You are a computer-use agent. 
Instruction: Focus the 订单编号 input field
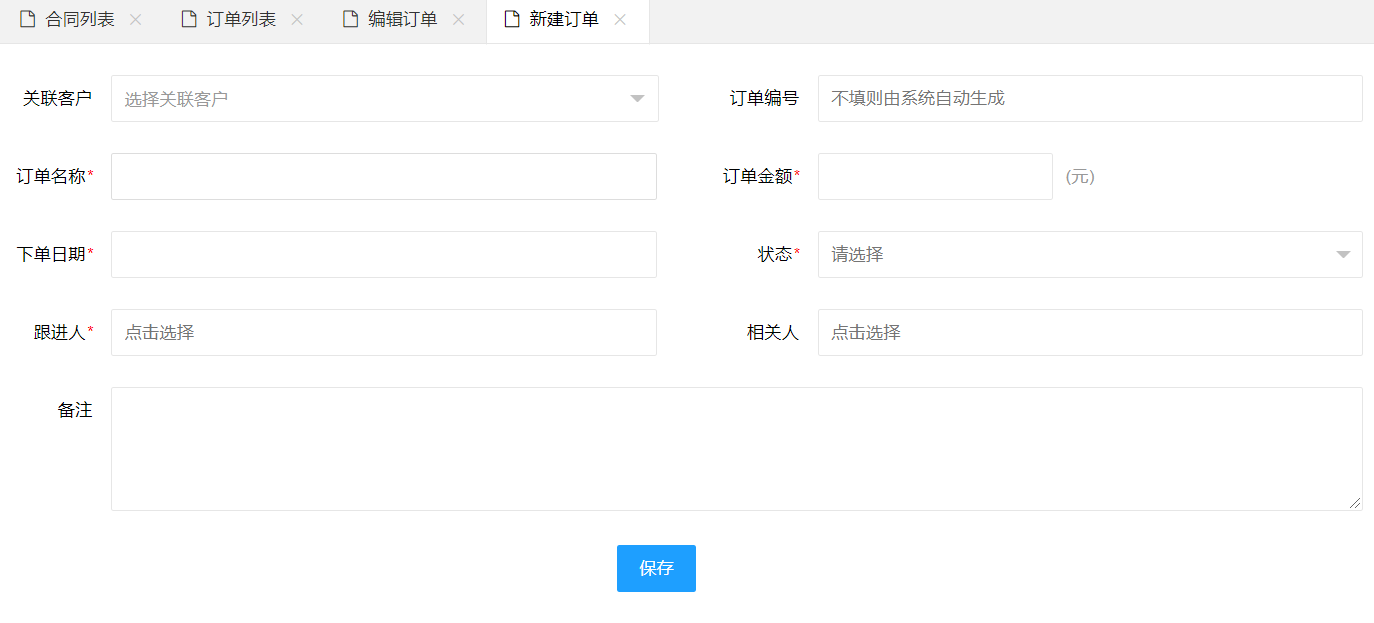(1090, 99)
